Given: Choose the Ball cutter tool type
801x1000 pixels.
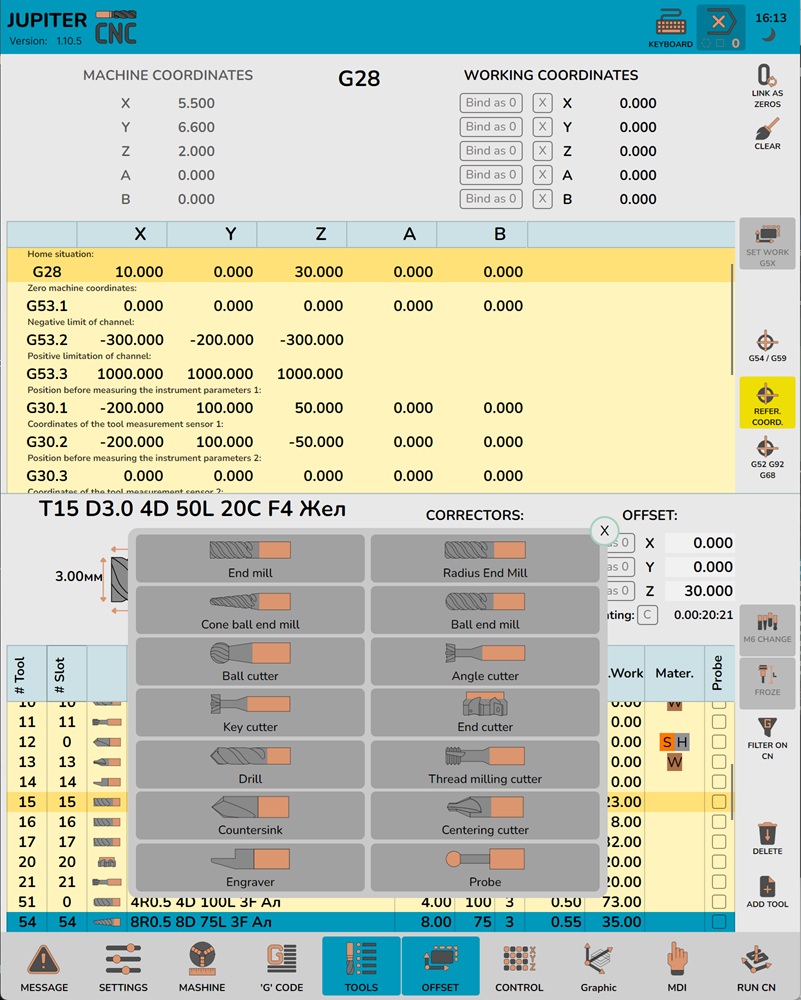Looking at the screenshot, I should pyautogui.click(x=250, y=661).
